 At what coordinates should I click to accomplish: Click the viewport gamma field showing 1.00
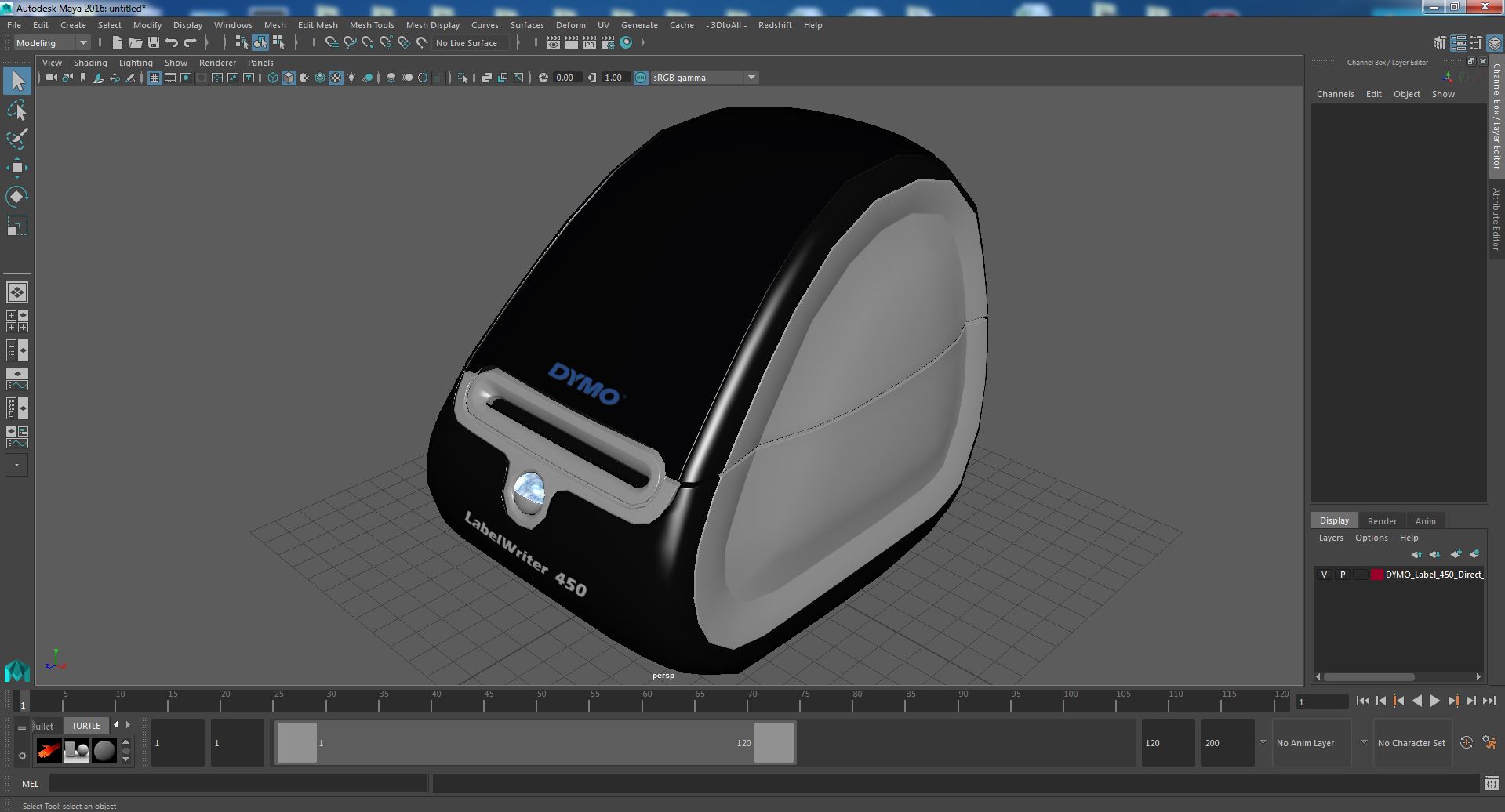[614, 78]
